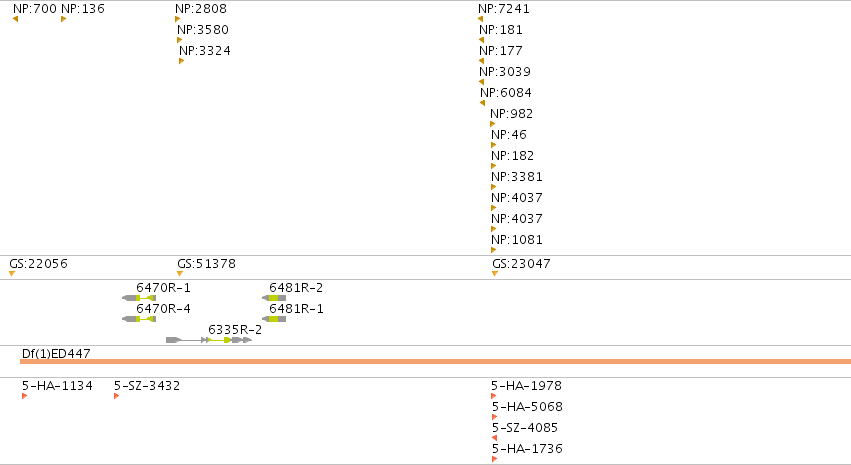Click the GS:51378 down-pointing marker
The image size is (851, 465).
coord(180,273)
